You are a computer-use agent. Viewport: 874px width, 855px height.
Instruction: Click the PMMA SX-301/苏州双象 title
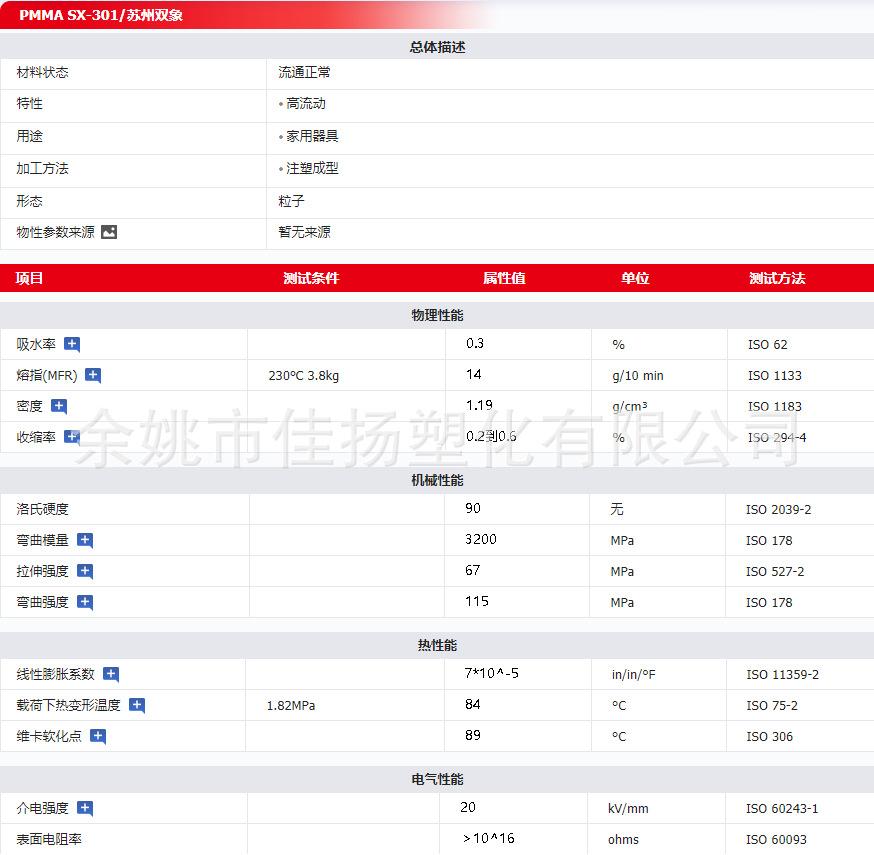(101, 15)
